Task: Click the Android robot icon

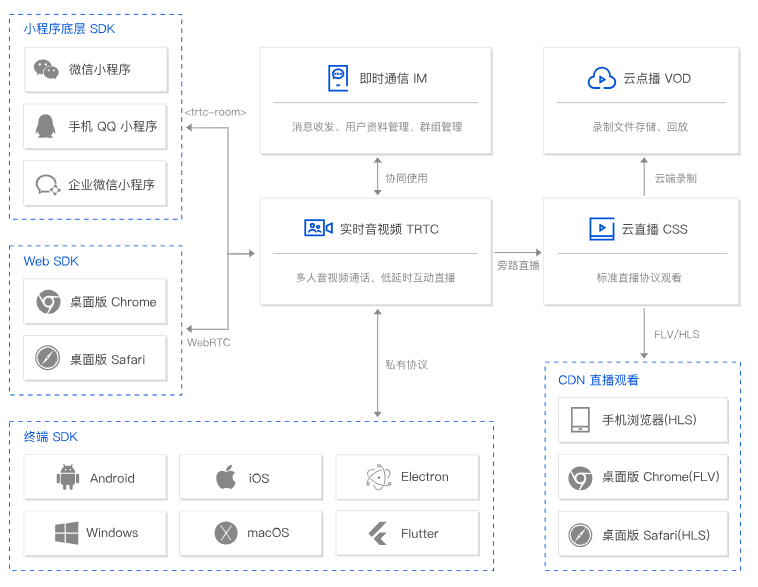Action: [68, 477]
